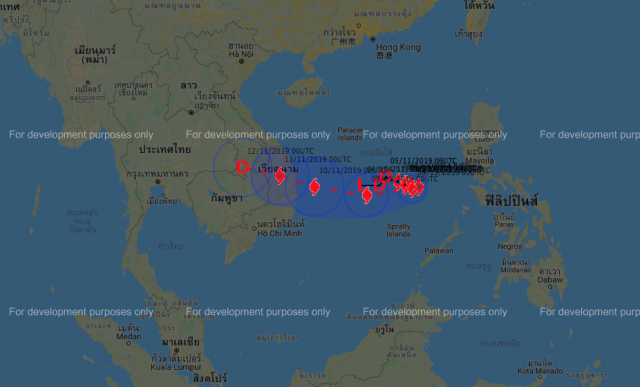This screenshot has height=387, width=640.
Task: Click the filled storm symbol below red L
Action: pos(367,195)
